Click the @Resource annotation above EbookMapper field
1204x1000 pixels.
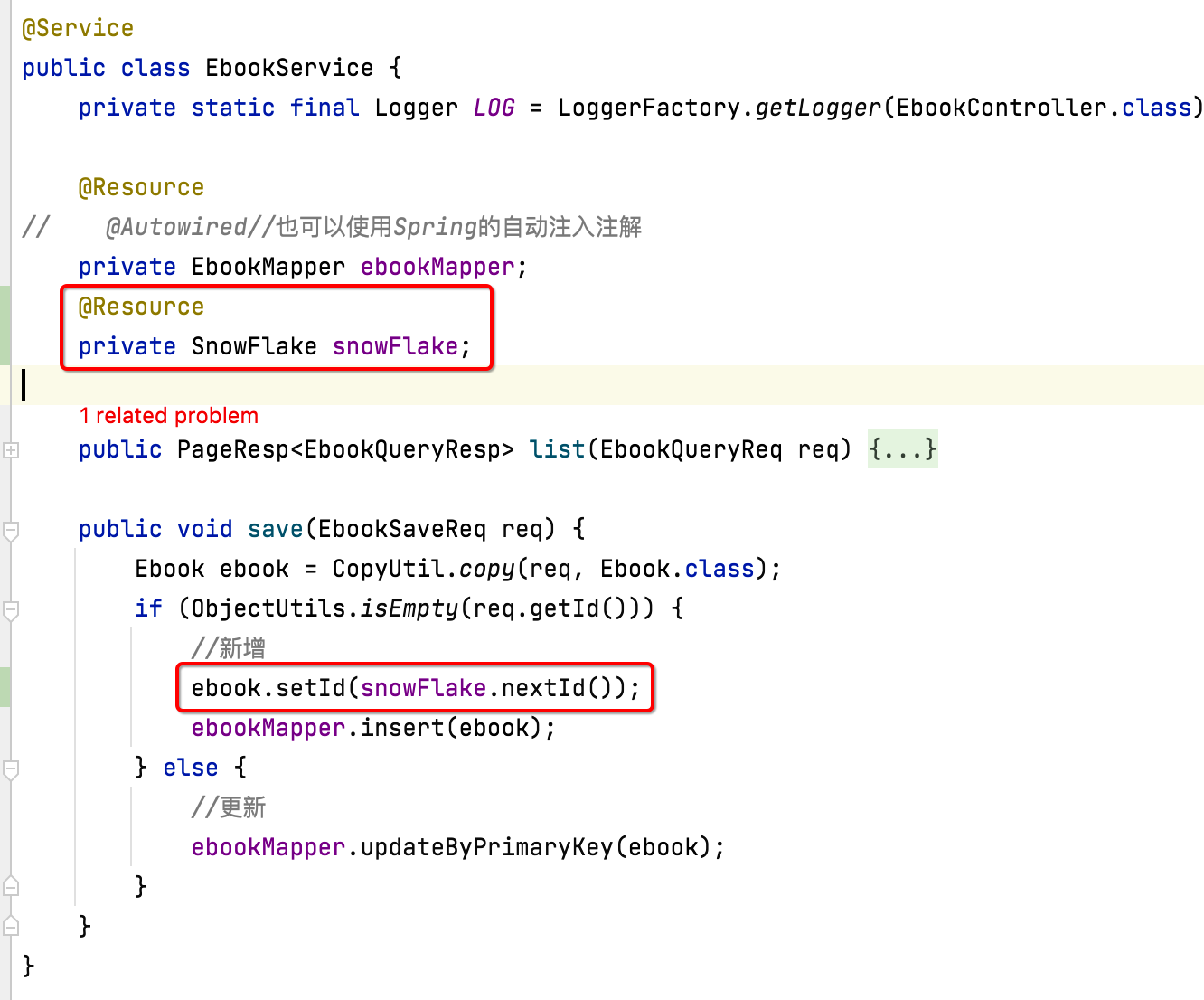141,187
